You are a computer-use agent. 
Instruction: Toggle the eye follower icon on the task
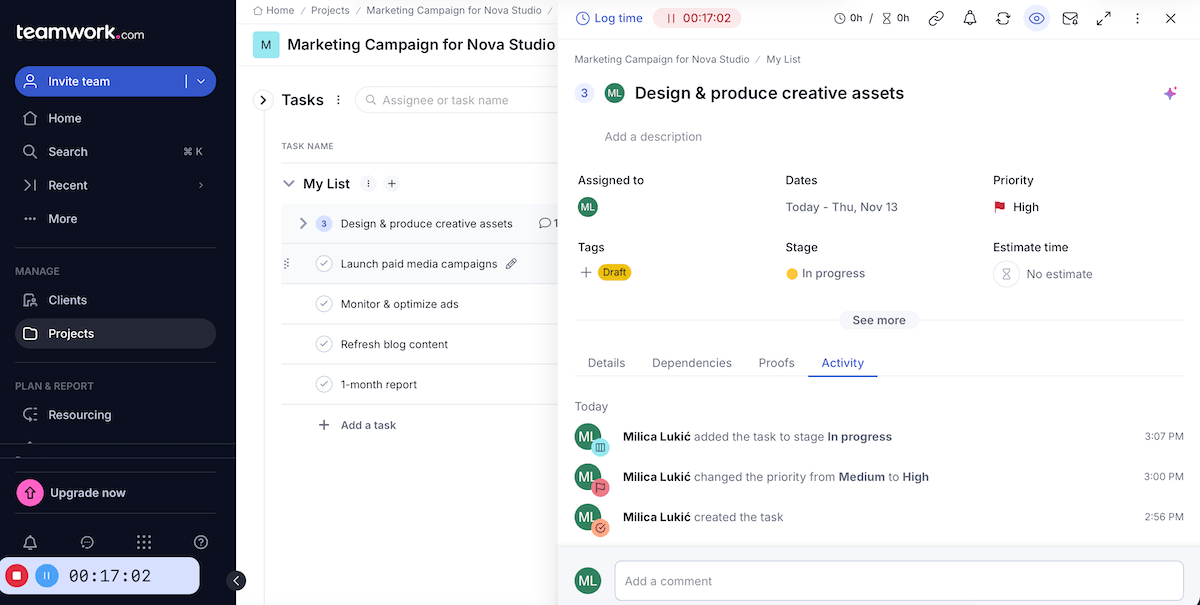[1036, 18]
